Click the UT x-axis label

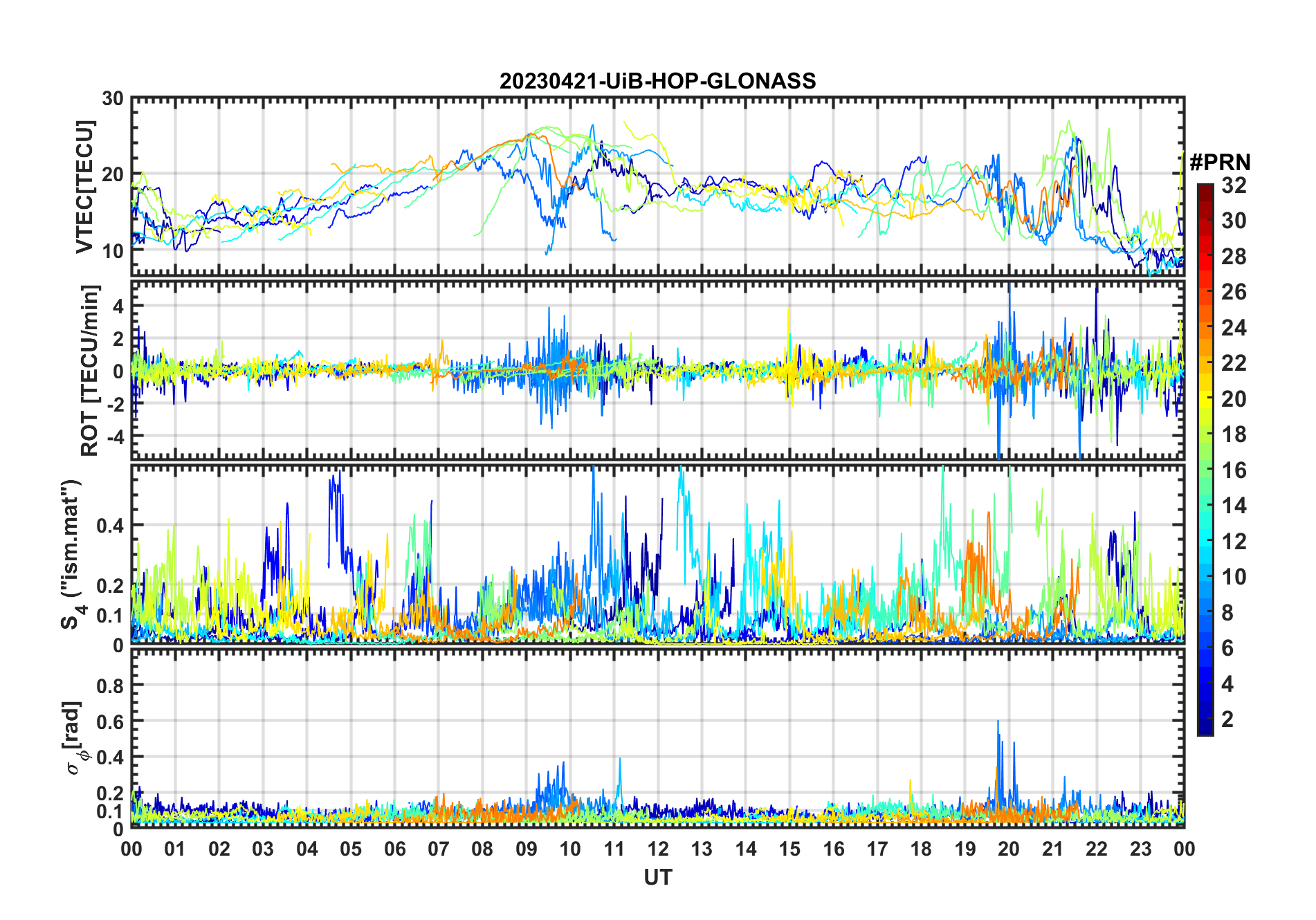click(x=657, y=878)
